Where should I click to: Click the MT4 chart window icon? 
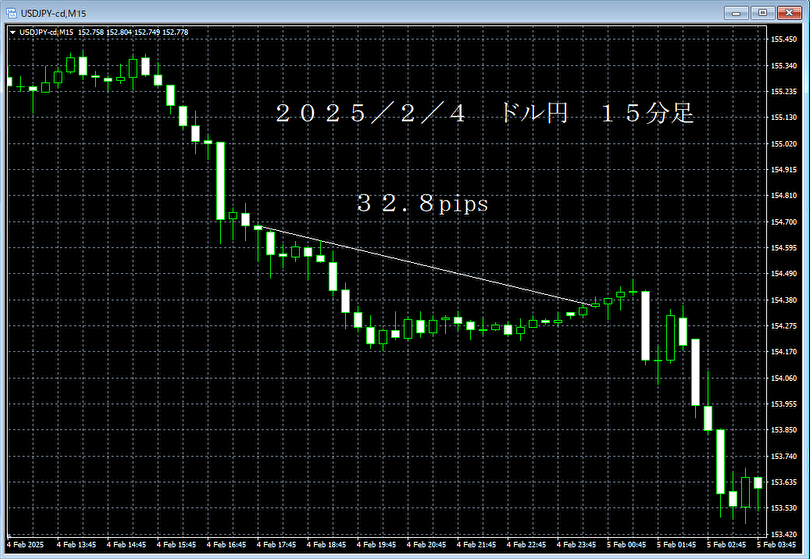pyautogui.click(x=11, y=12)
